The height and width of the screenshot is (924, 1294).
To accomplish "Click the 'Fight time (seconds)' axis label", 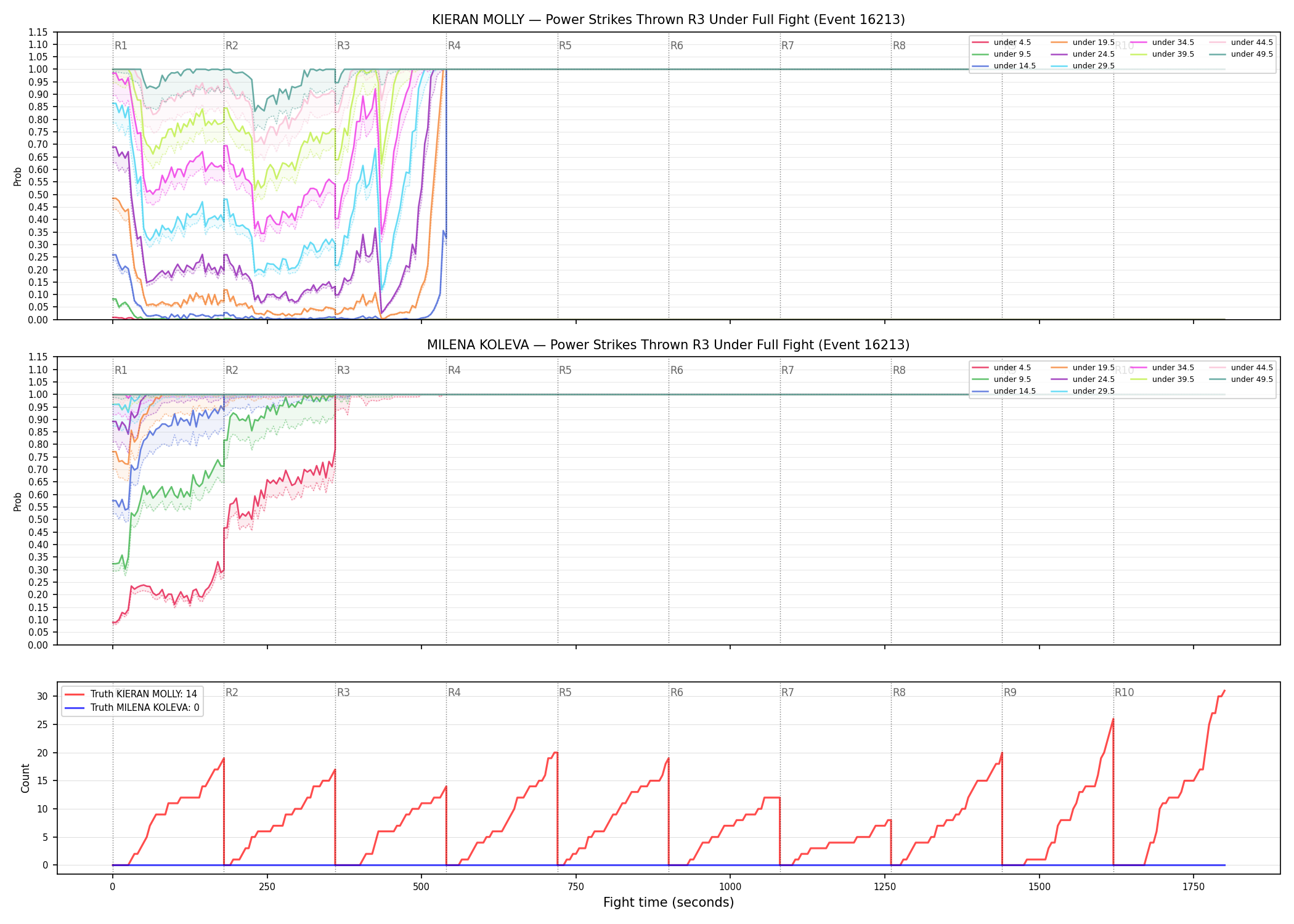I will click(x=668, y=902).
